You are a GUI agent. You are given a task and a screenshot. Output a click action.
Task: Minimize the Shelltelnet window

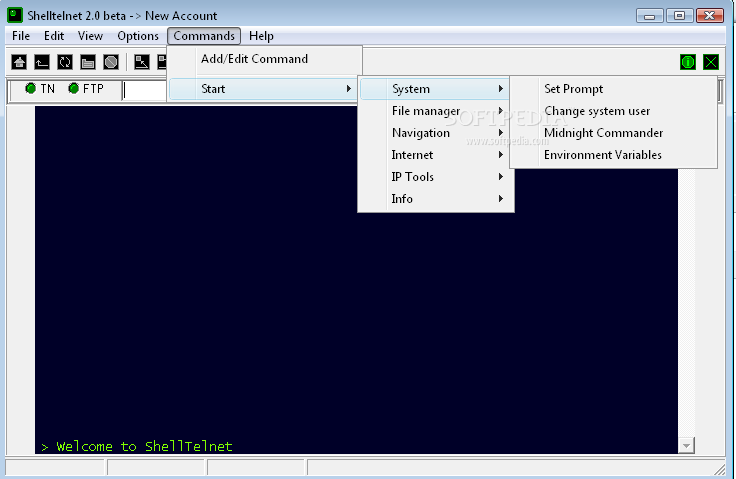[650, 16]
